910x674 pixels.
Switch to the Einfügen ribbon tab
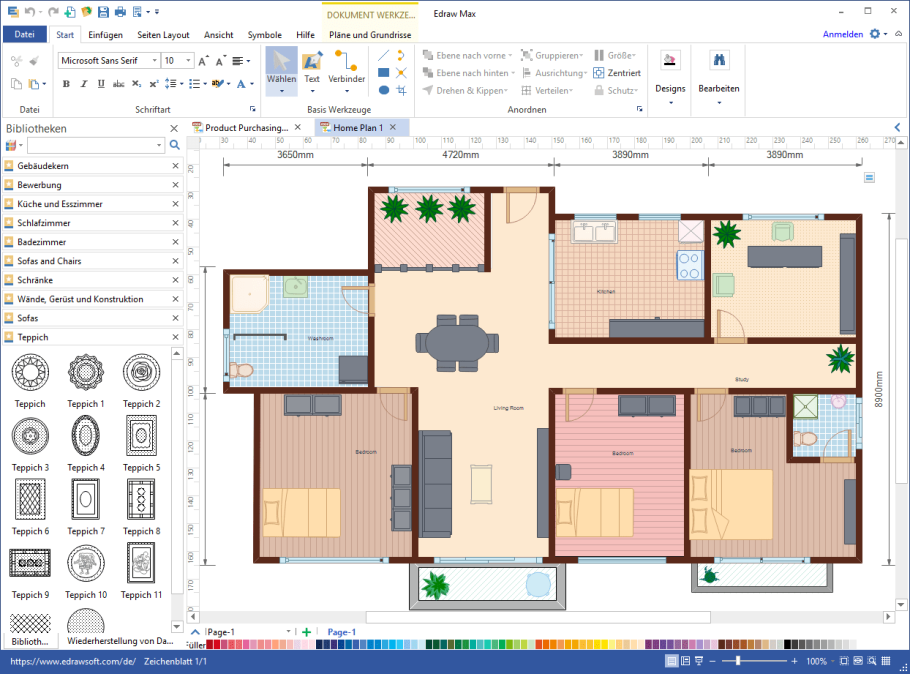coord(105,35)
